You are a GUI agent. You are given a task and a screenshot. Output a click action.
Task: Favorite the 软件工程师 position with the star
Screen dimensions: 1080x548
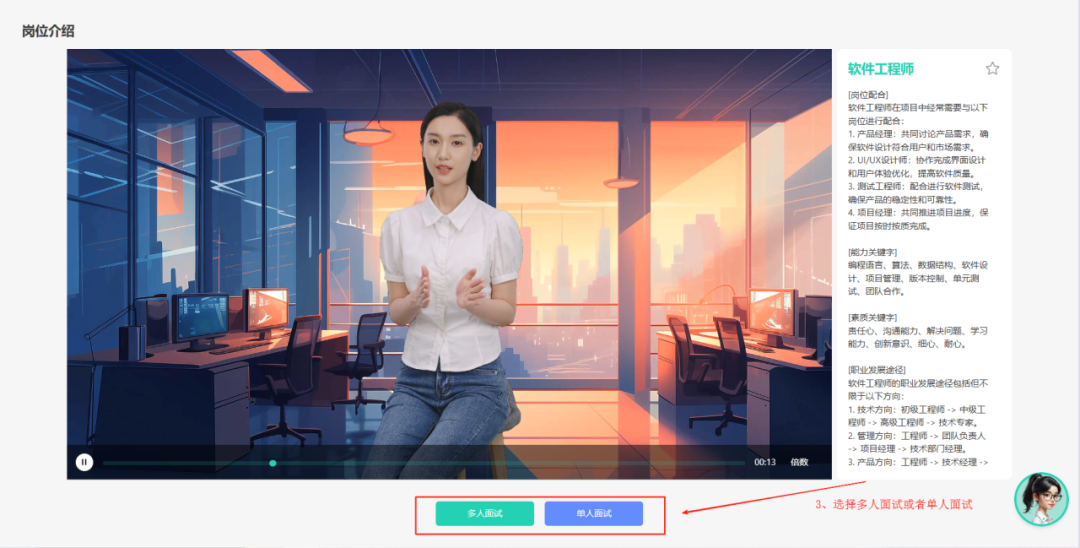coord(992,69)
